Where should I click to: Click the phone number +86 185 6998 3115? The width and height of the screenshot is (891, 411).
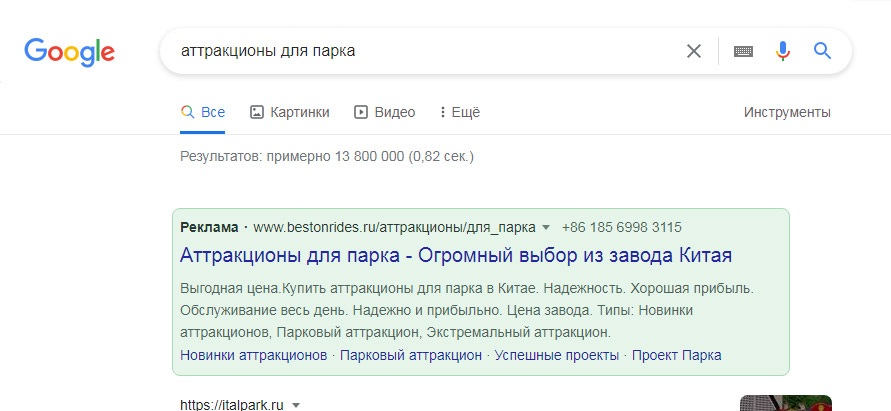tap(622, 228)
